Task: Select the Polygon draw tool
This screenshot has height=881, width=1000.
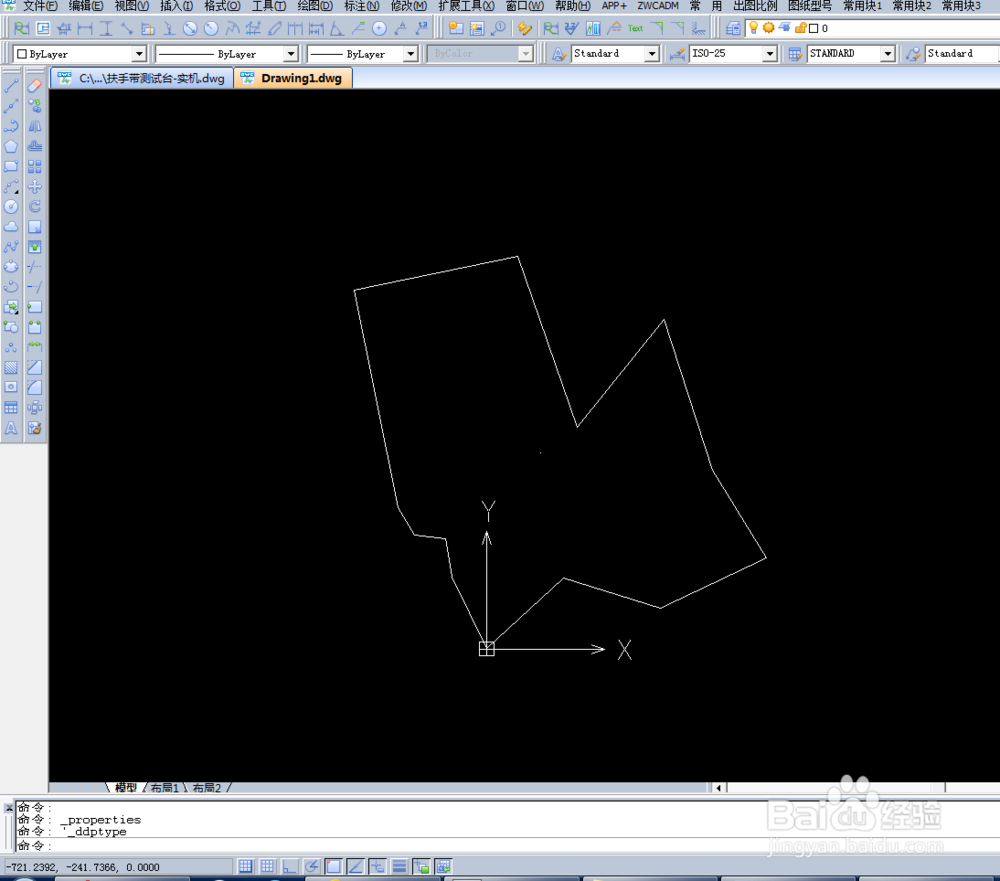Action: pyautogui.click(x=11, y=146)
